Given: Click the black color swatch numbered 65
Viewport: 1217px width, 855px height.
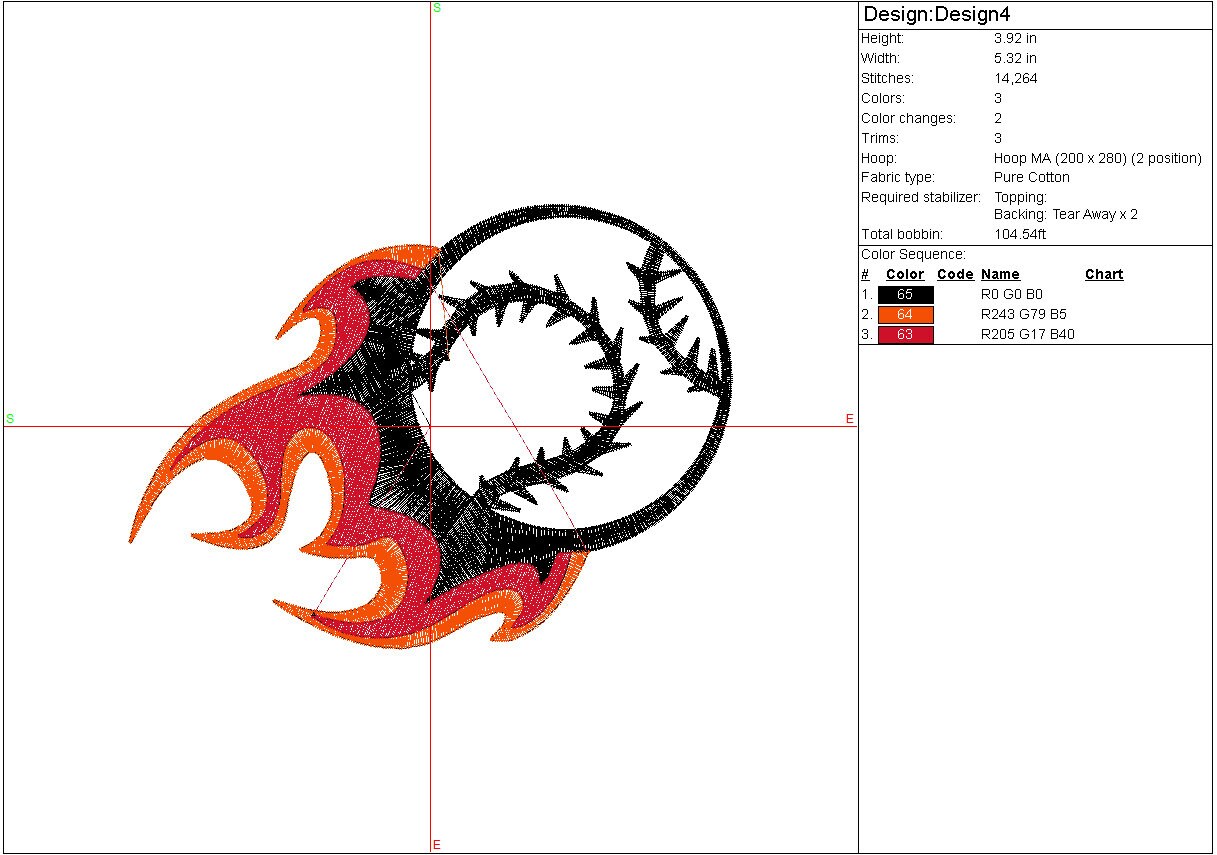Looking at the screenshot, I should click(905, 295).
